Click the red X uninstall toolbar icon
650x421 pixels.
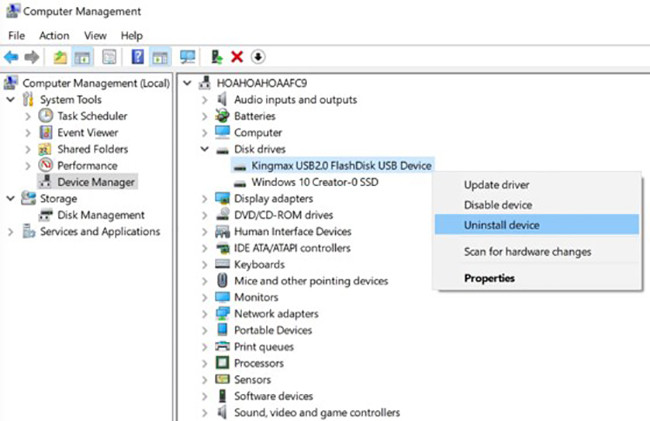[x=237, y=57]
